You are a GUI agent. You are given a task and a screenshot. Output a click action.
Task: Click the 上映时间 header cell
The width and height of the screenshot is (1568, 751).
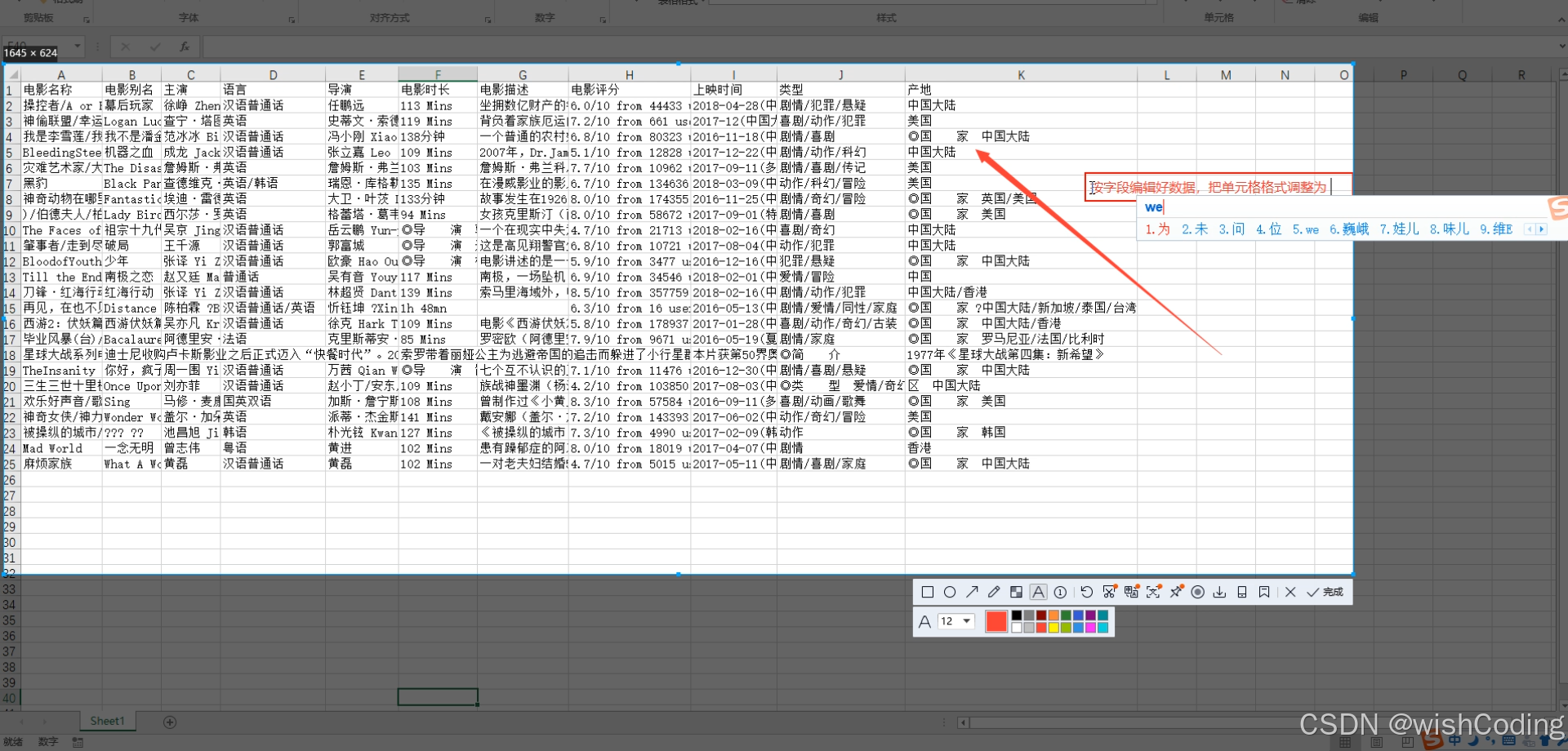click(733, 90)
